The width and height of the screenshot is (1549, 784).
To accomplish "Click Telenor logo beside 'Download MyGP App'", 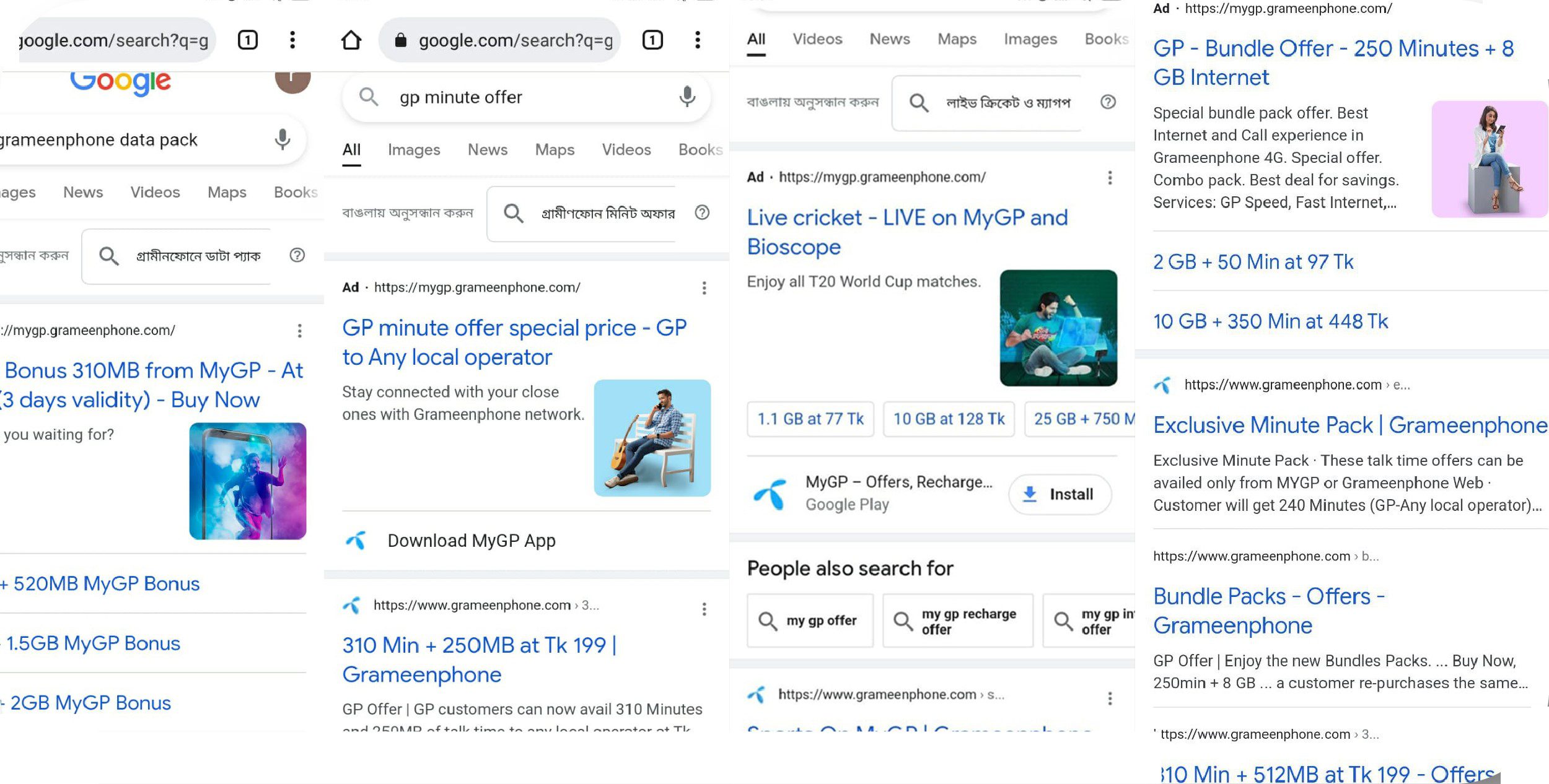I will 356,541.
